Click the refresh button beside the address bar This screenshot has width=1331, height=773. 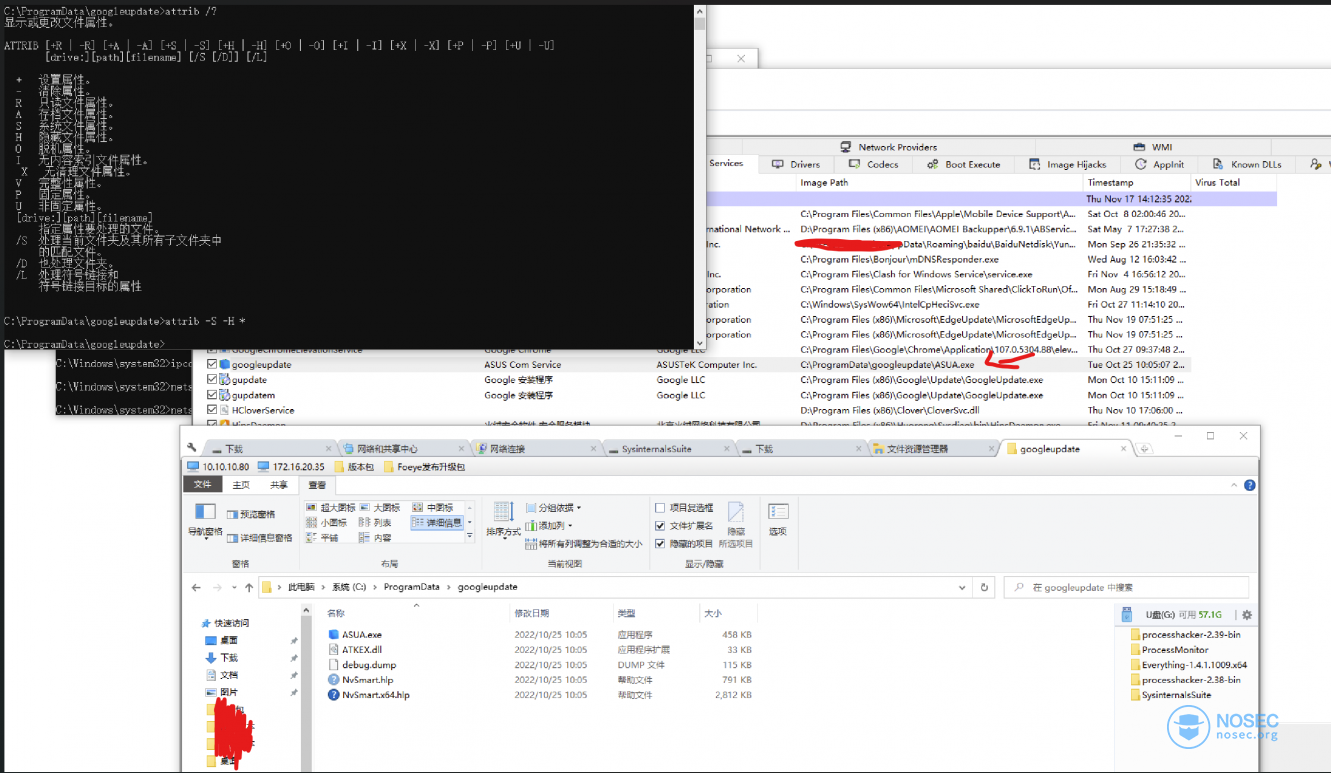coord(985,587)
